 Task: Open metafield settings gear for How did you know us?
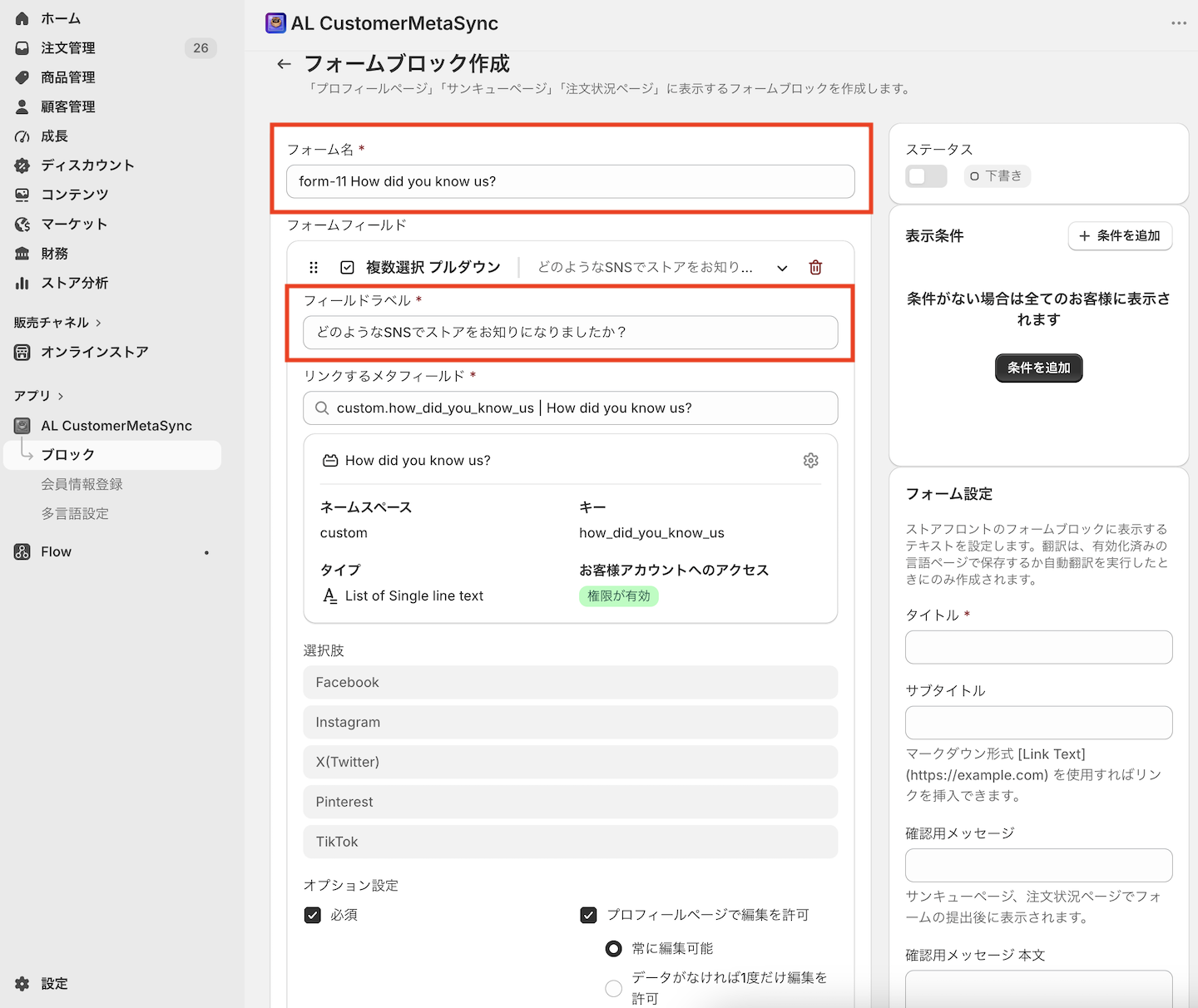point(811,460)
